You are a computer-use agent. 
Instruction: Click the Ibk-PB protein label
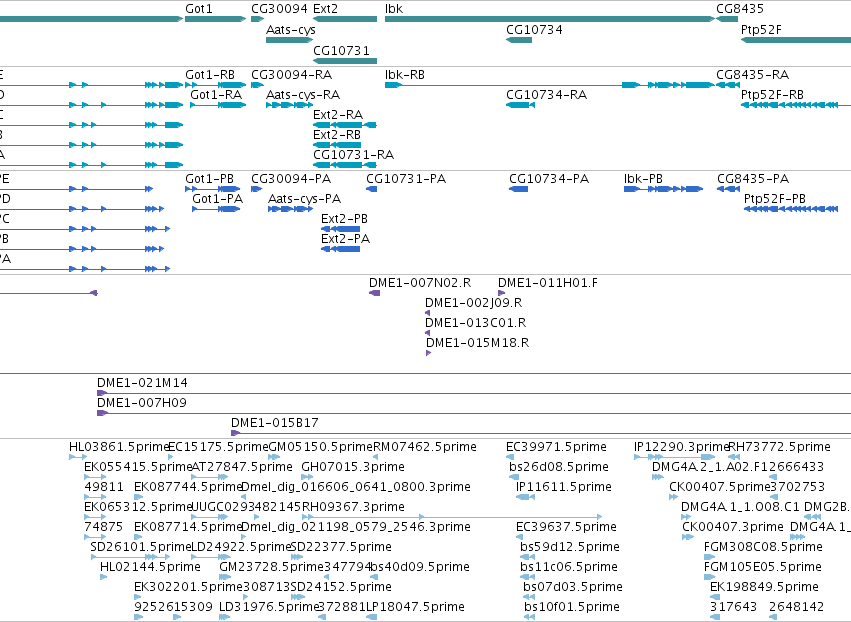point(643,179)
